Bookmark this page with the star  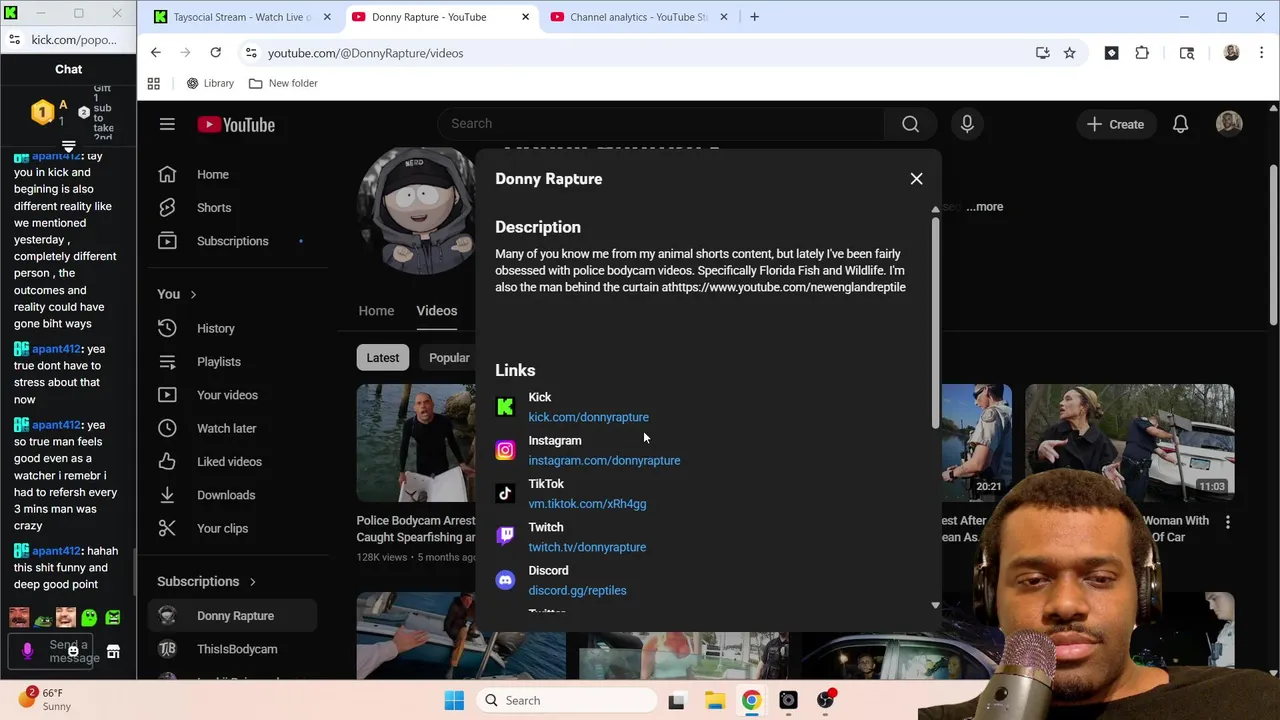pos(1069,53)
